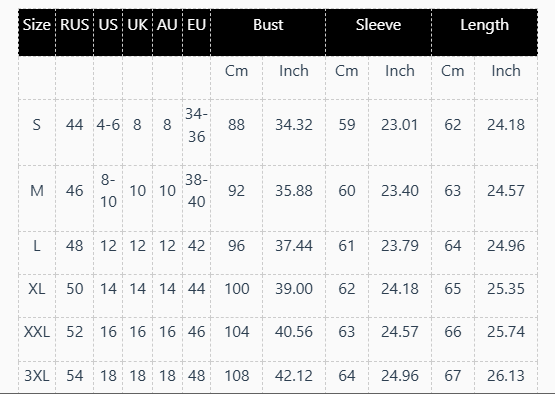The height and width of the screenshot is (398, 555).
Task: Click the RUS header cell
Action: 74,25
